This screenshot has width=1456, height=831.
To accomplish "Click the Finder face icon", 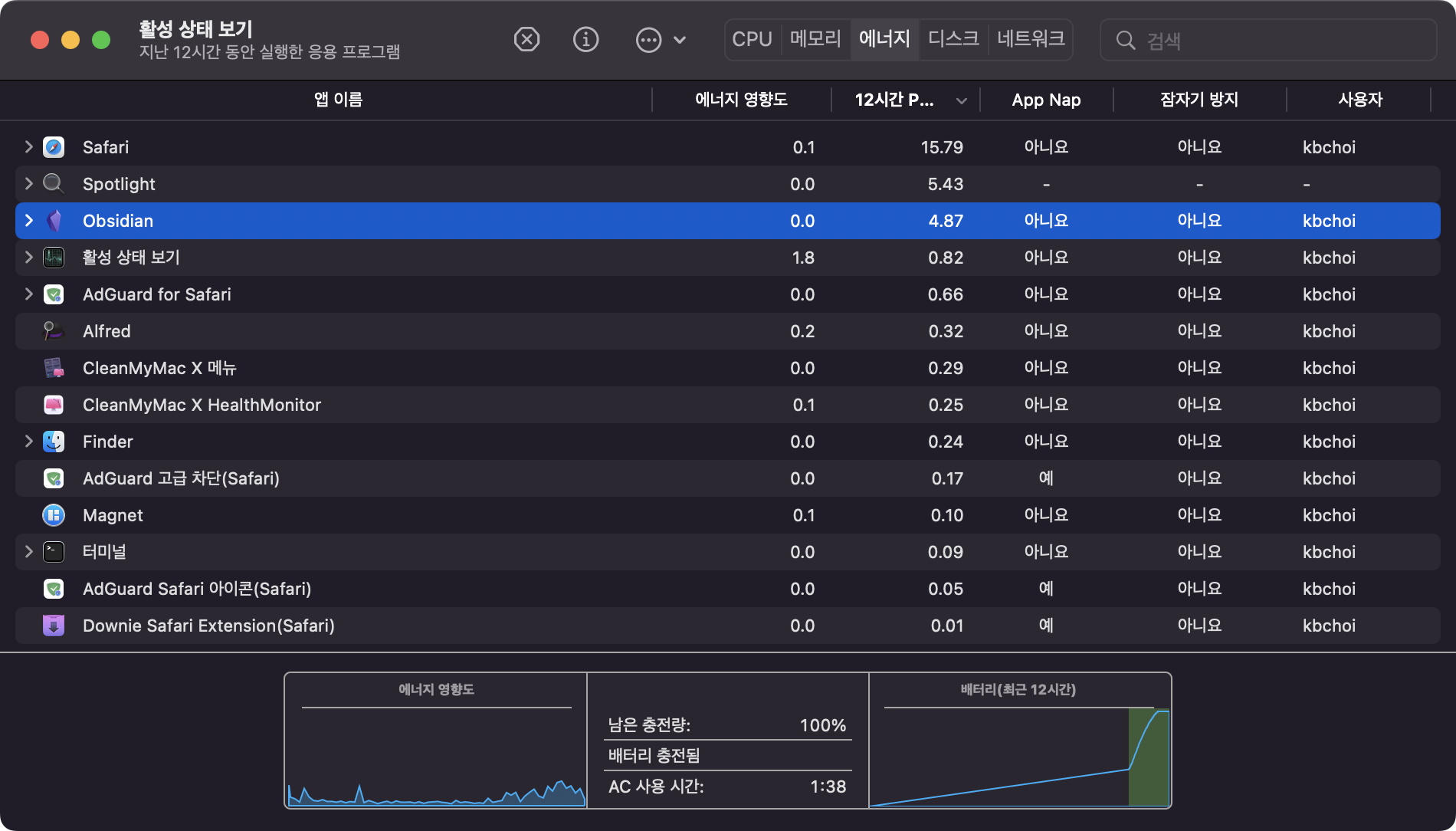I will [54, 442].
